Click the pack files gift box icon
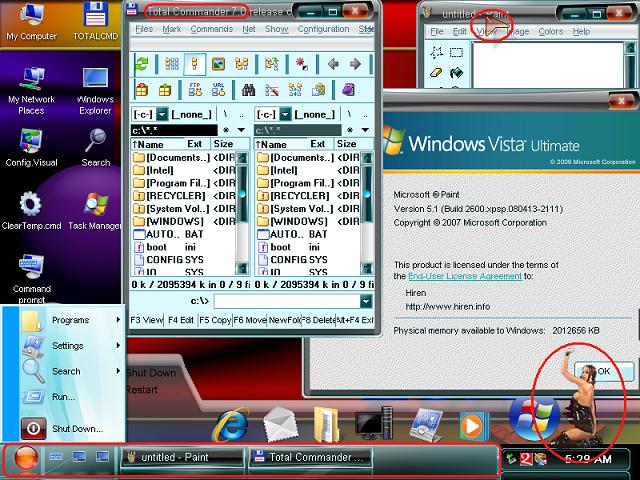 point(142,90)
